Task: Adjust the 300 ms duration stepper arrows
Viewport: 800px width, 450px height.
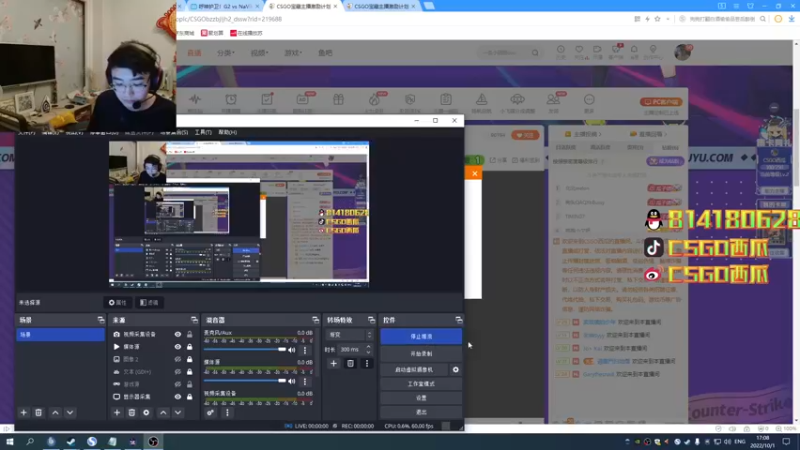Action: [368, 349]
